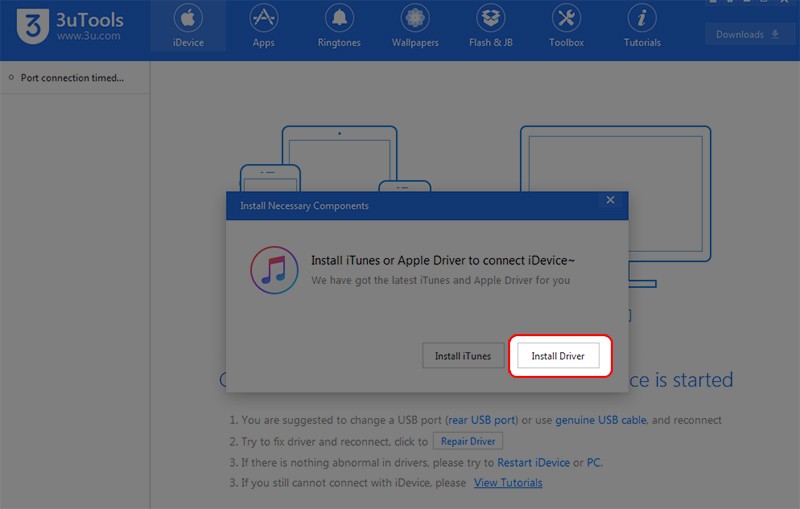
Task: Close the Install Necessary Components dialog
Action: click(x=610, y=200)
